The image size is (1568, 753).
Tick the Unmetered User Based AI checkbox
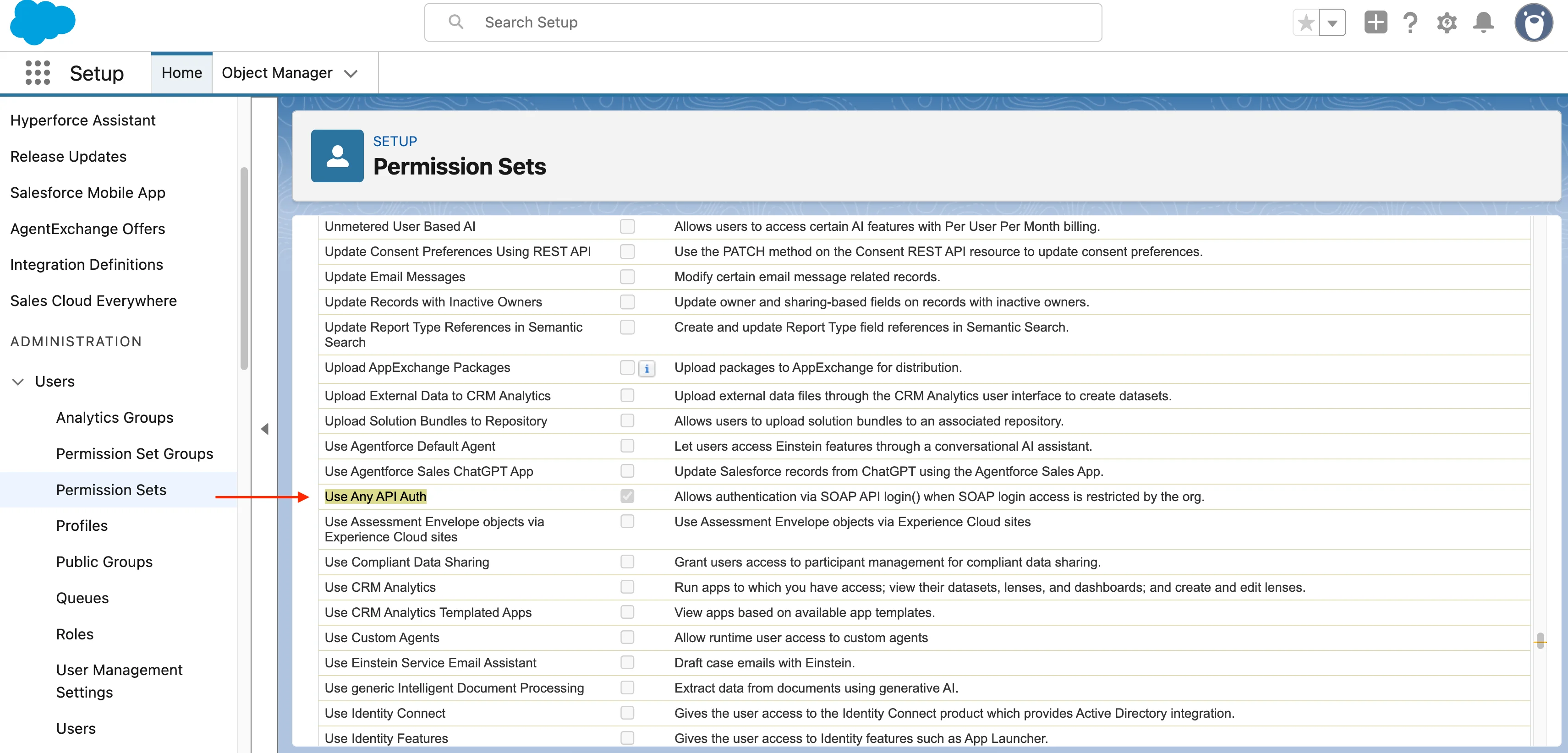click(x=627, y=226)
